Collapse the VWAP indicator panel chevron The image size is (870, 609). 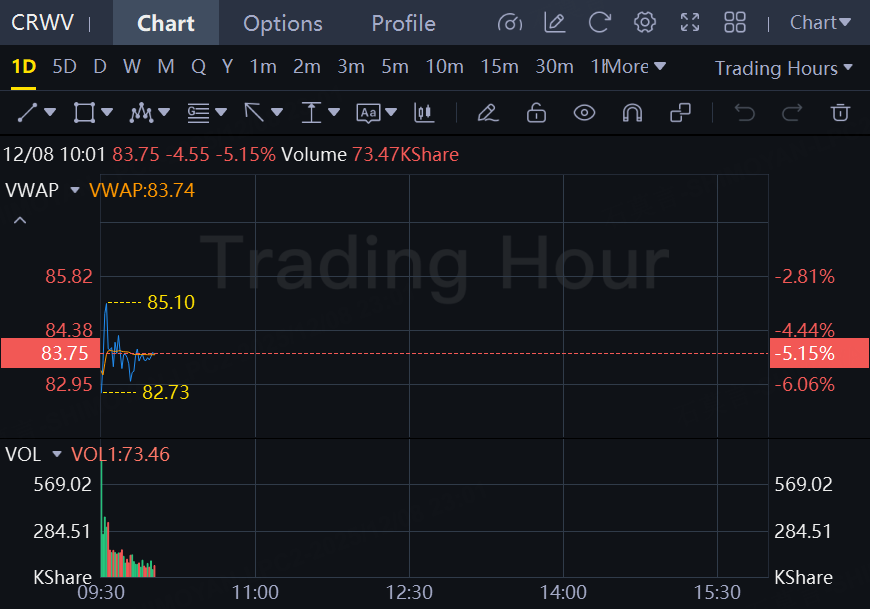(x=20, y=220)
